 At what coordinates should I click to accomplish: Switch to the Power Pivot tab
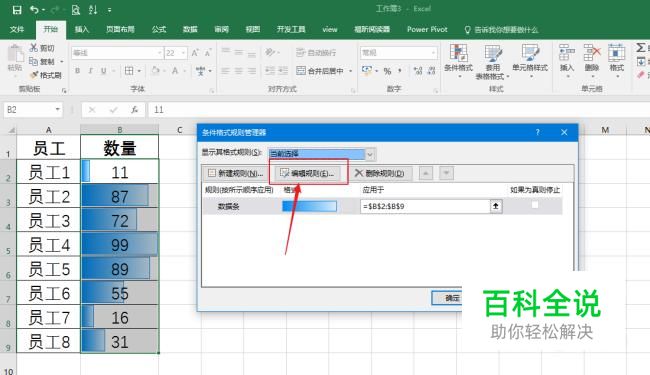click(x=427, y=29)
